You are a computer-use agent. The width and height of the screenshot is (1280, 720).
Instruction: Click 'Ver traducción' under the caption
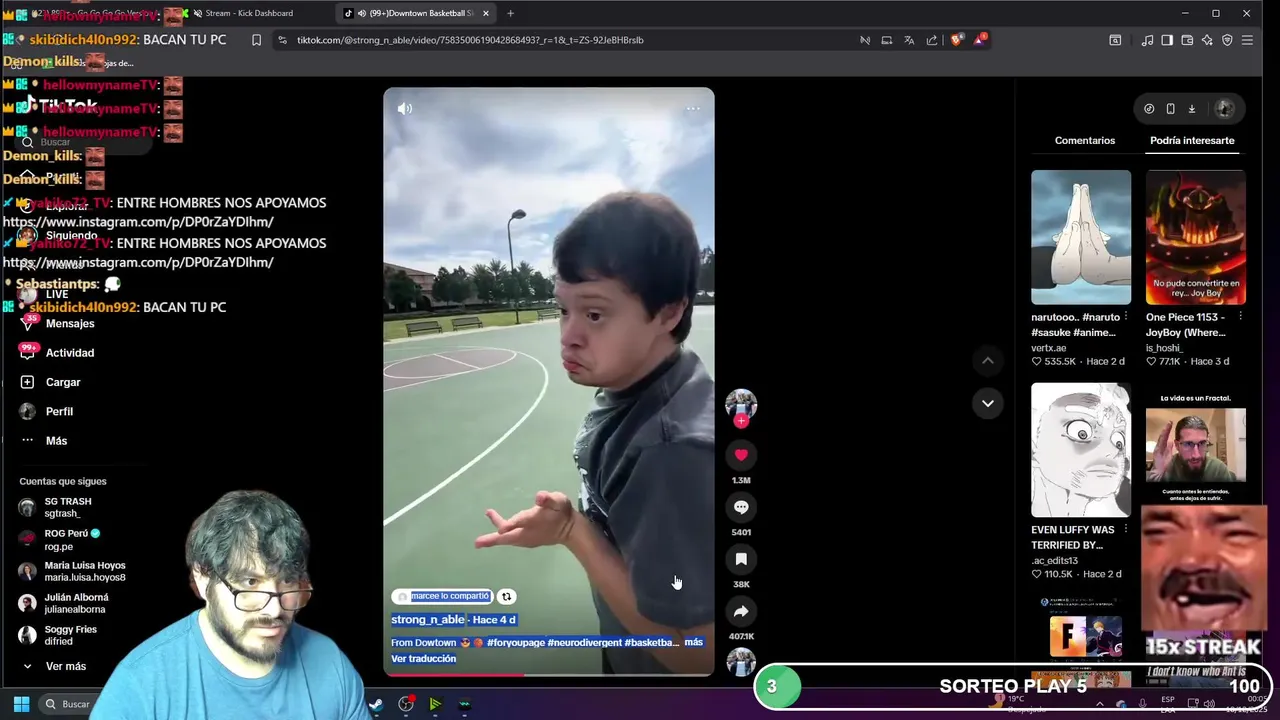424,658
